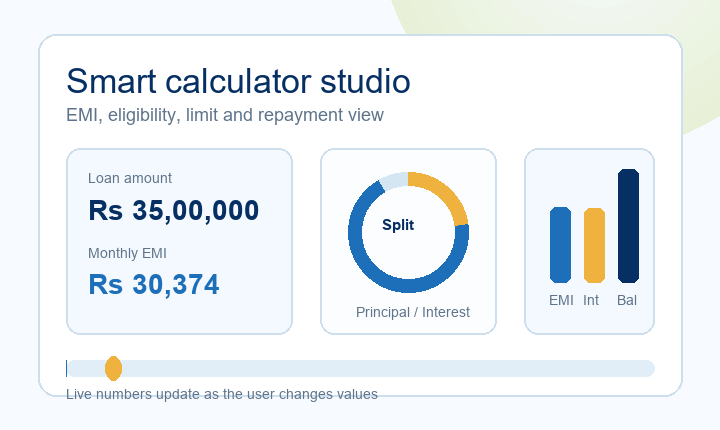The image size is (720, 430).
Task: Click the pale blue segment of donut
Action: (x=394, y=180)
